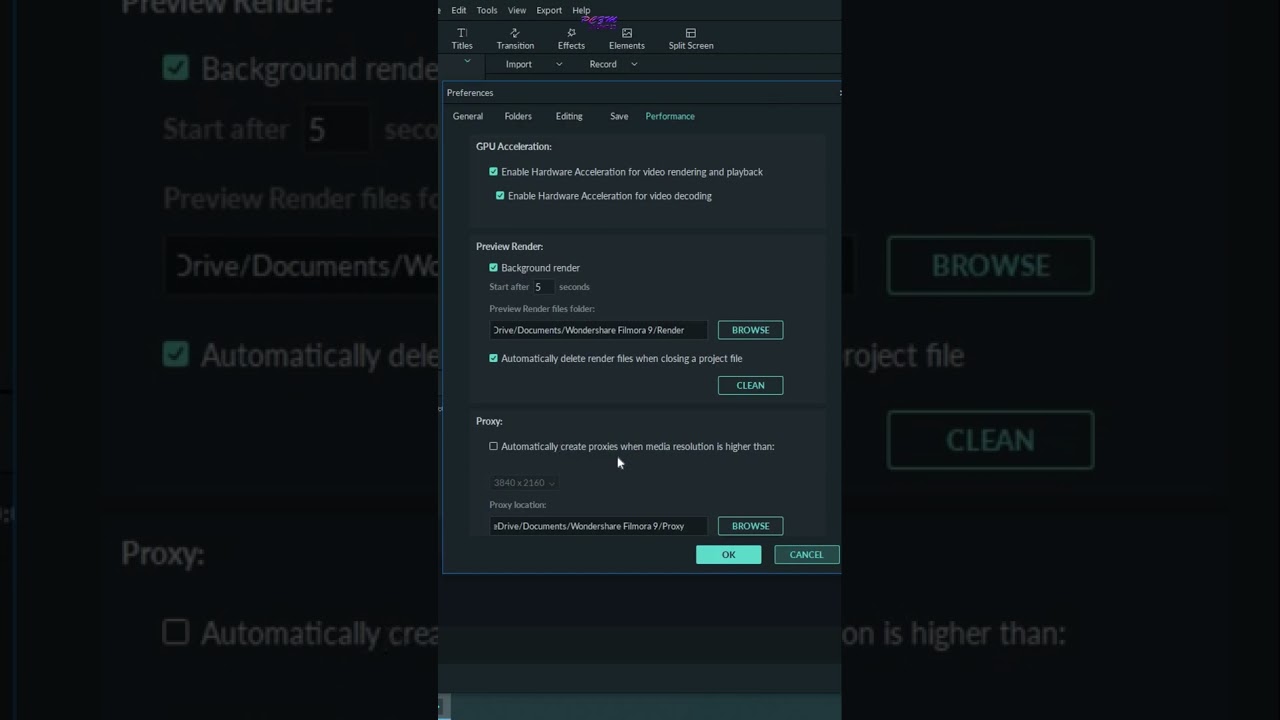The height and width of the screenshot is (720, 1280).
Task: Click the 'Preferences' dialog title
Action: (x=470, y=93)
